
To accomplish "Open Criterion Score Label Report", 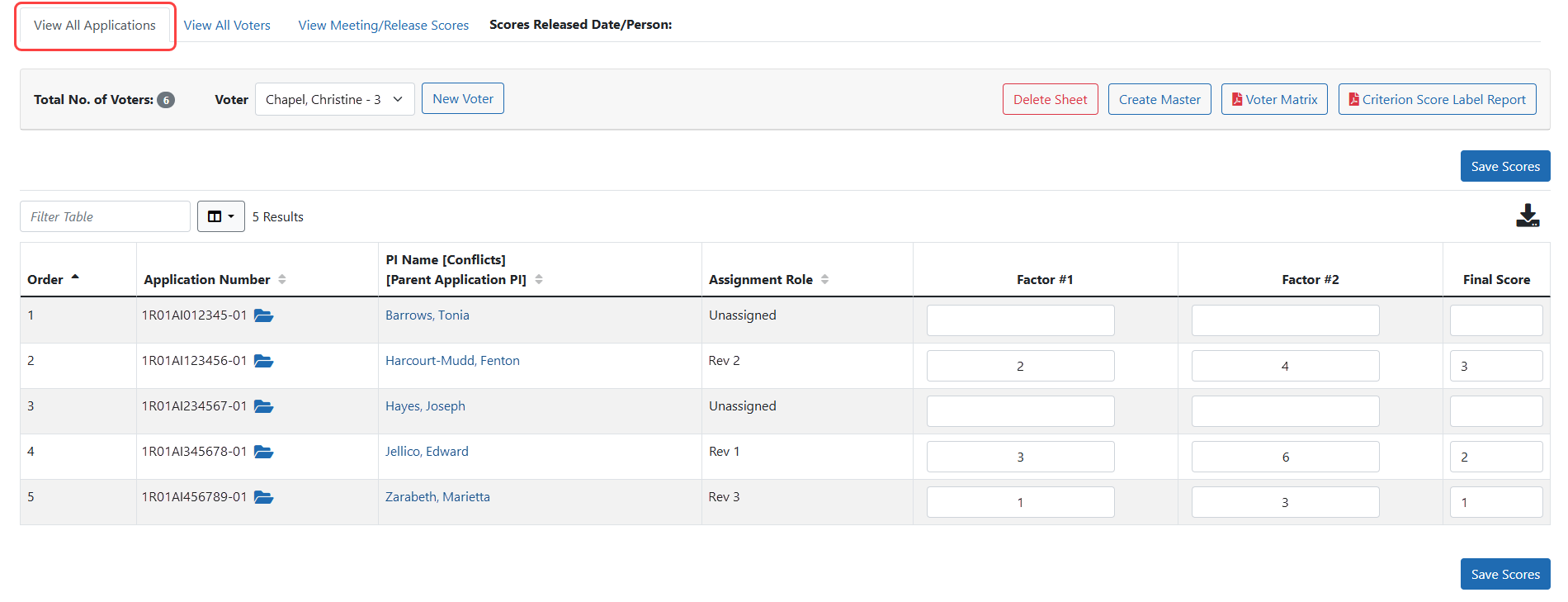I will tap(1437, 99).
